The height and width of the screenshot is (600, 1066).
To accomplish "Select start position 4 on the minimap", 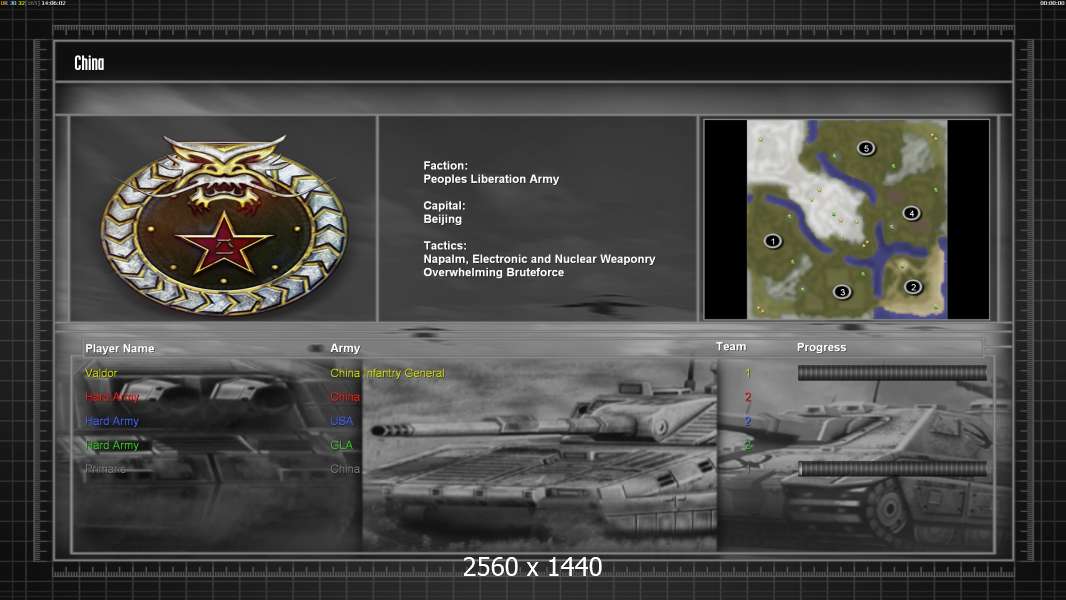I will (x=912, y=213).
